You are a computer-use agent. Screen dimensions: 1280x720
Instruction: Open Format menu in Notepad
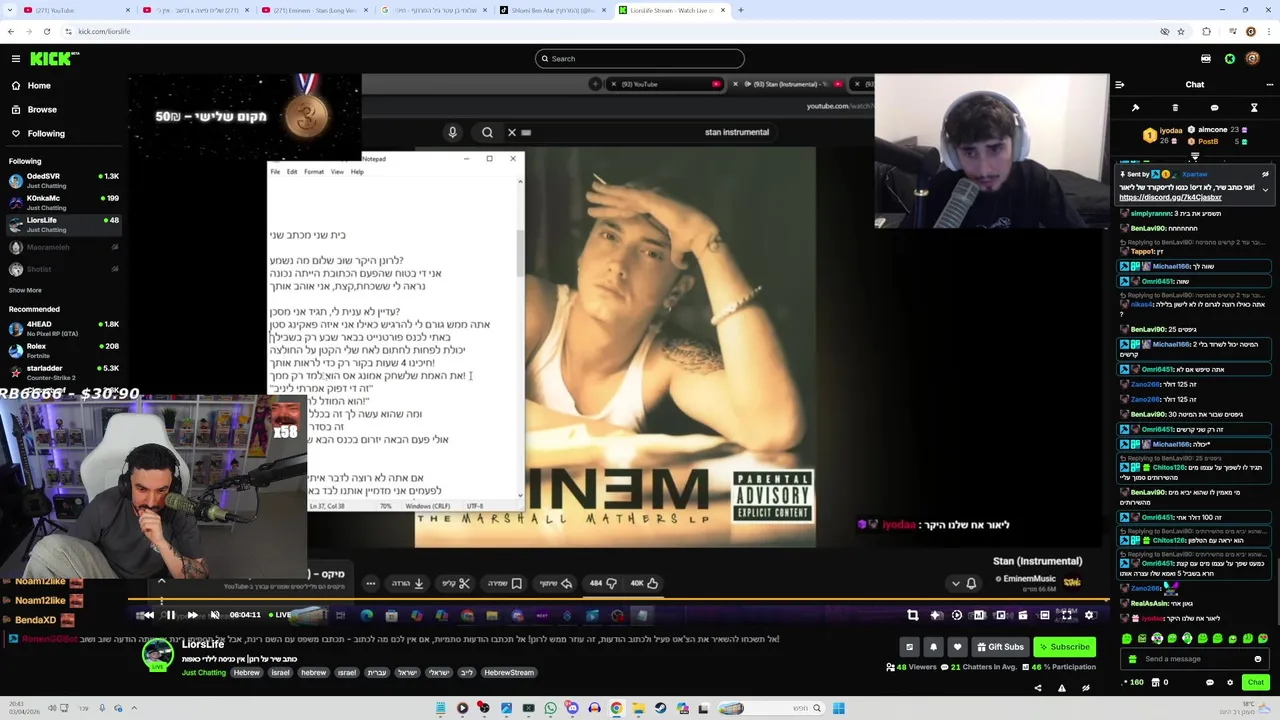pyautogui.click(x=314, y=172)
